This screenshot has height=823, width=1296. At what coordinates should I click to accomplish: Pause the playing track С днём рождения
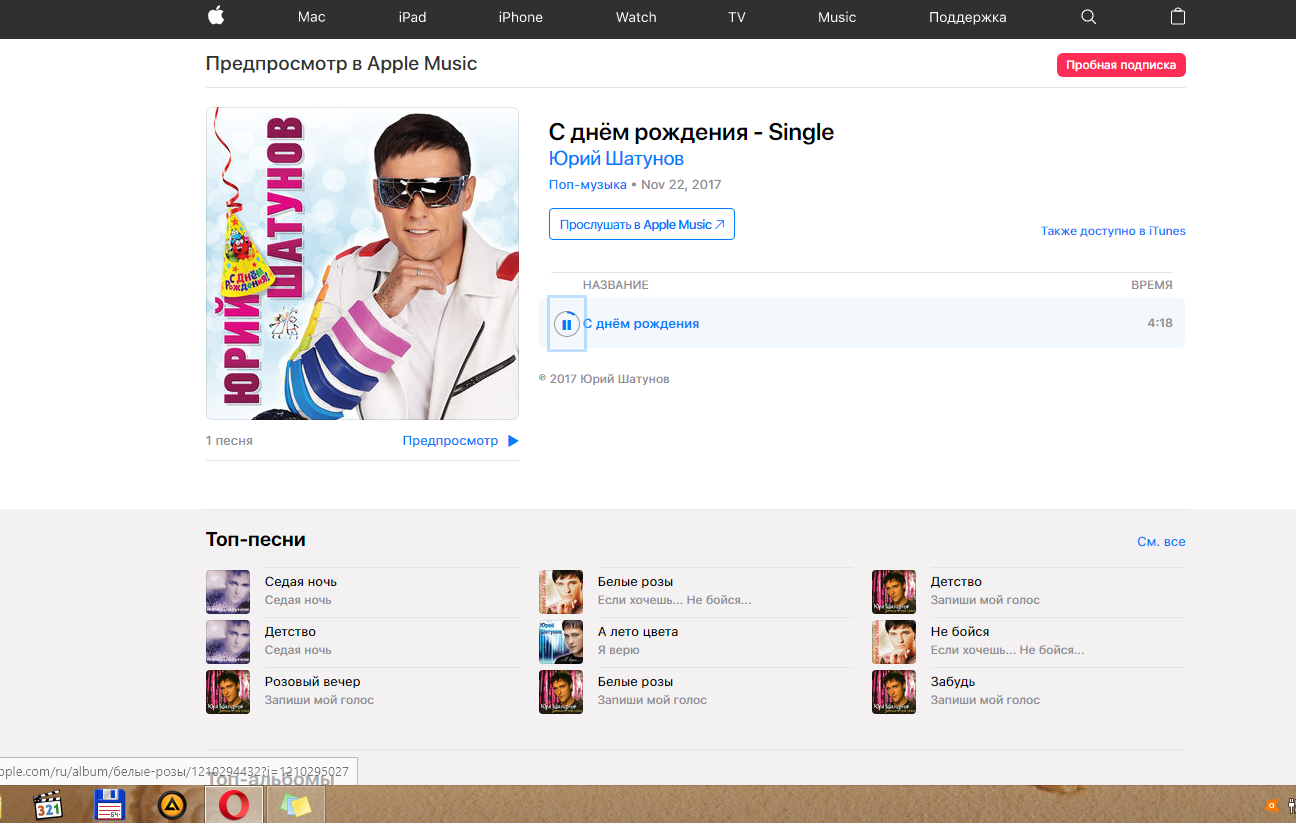[566, 324]
